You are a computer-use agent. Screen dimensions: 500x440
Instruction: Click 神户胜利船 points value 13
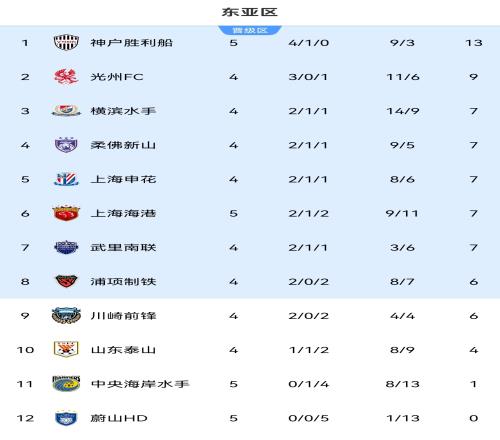pos(474,43)
